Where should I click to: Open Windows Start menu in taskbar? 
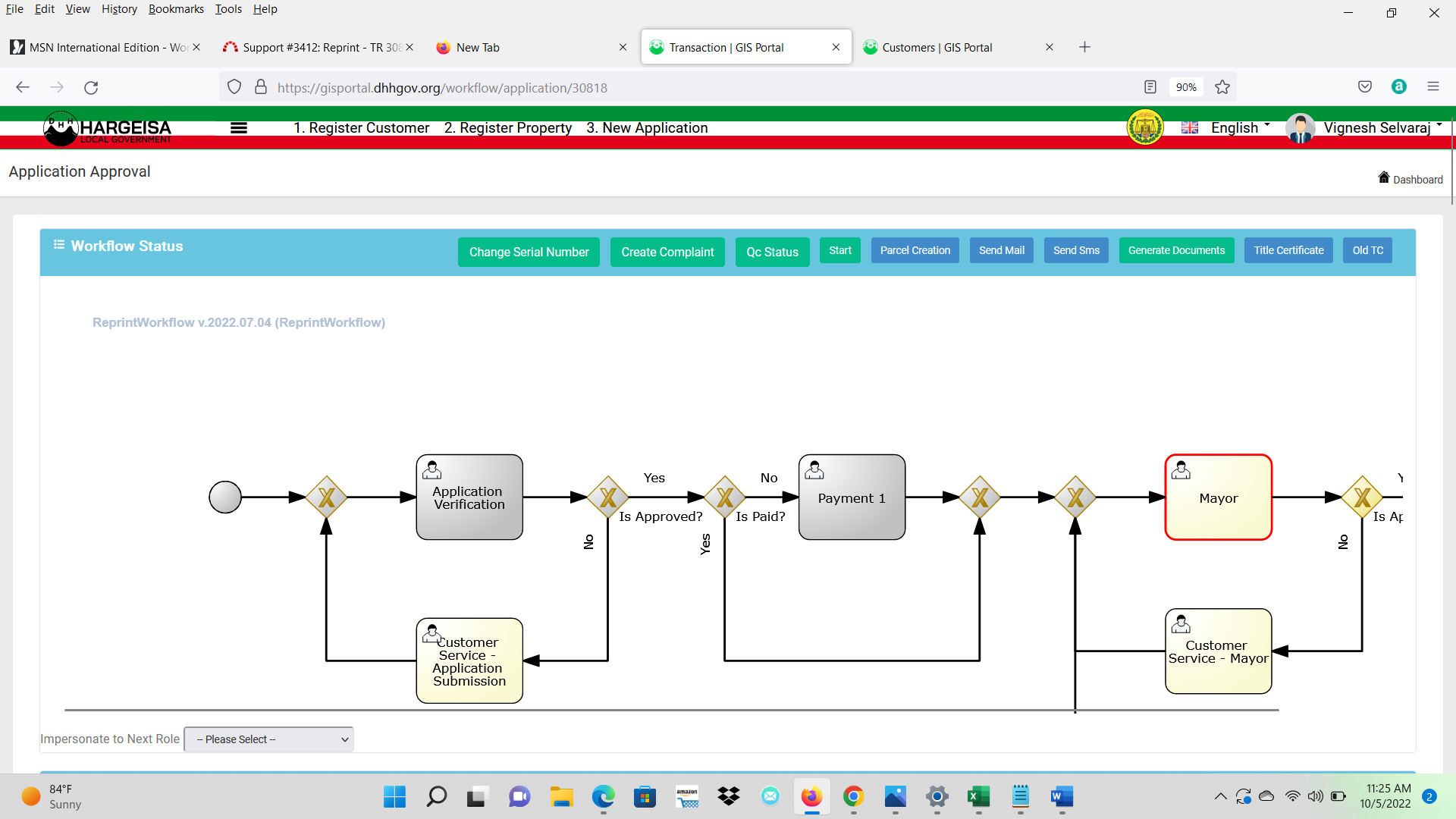[x=394, y=796]
